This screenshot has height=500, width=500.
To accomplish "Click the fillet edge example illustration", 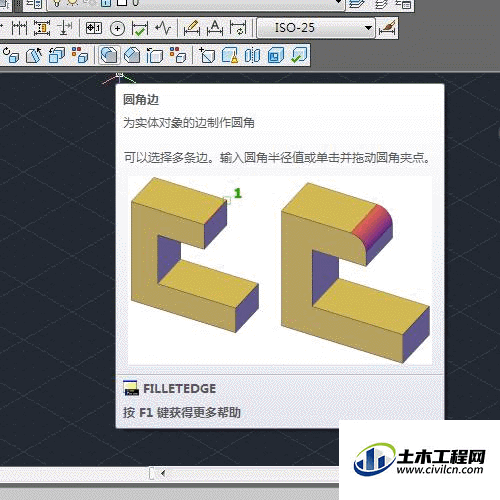I will coord(280,271).
